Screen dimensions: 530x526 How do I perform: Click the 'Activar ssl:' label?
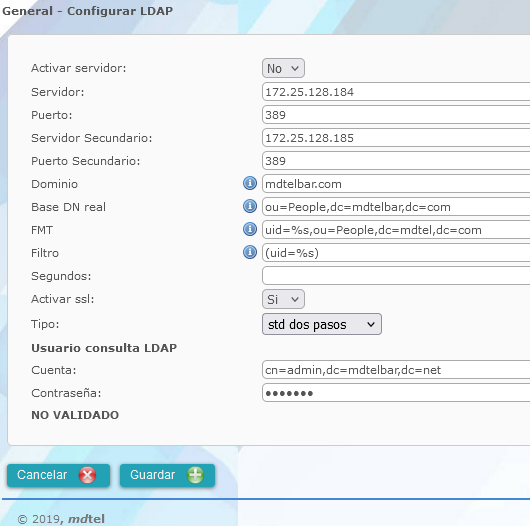(x=63, y=299)
